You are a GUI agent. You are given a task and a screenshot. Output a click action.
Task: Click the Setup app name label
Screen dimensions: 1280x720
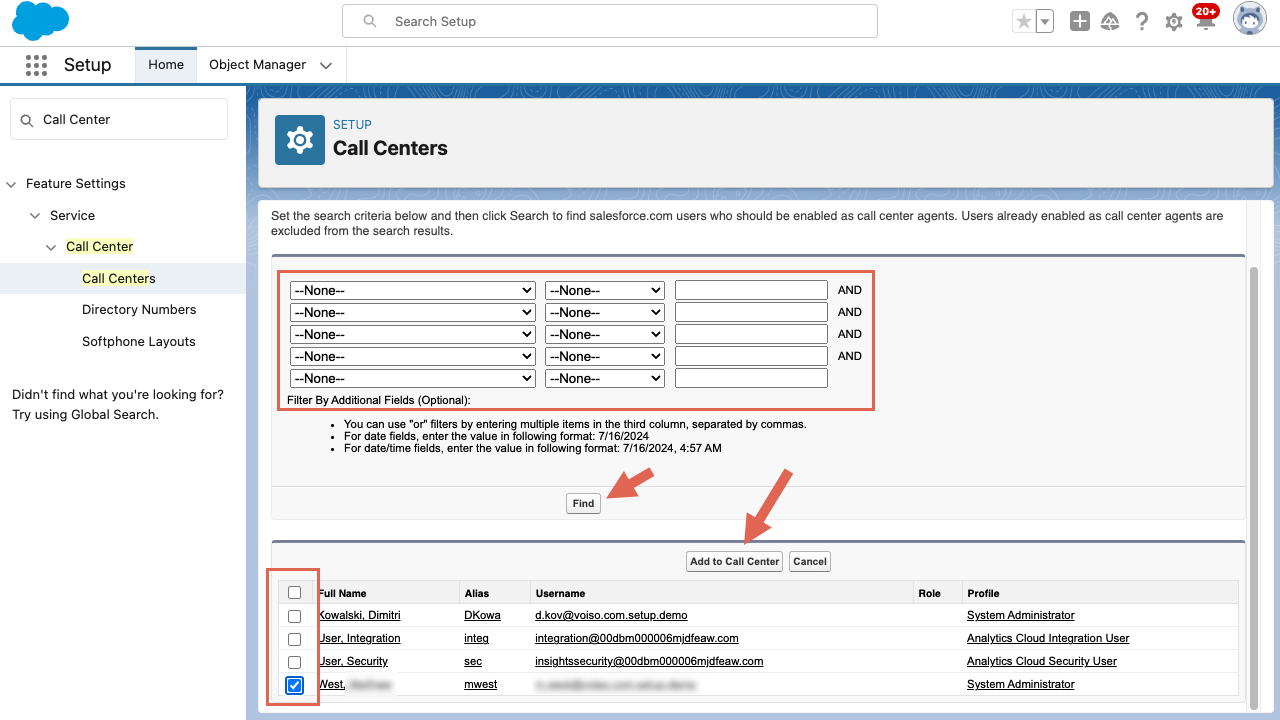[87, 65]
